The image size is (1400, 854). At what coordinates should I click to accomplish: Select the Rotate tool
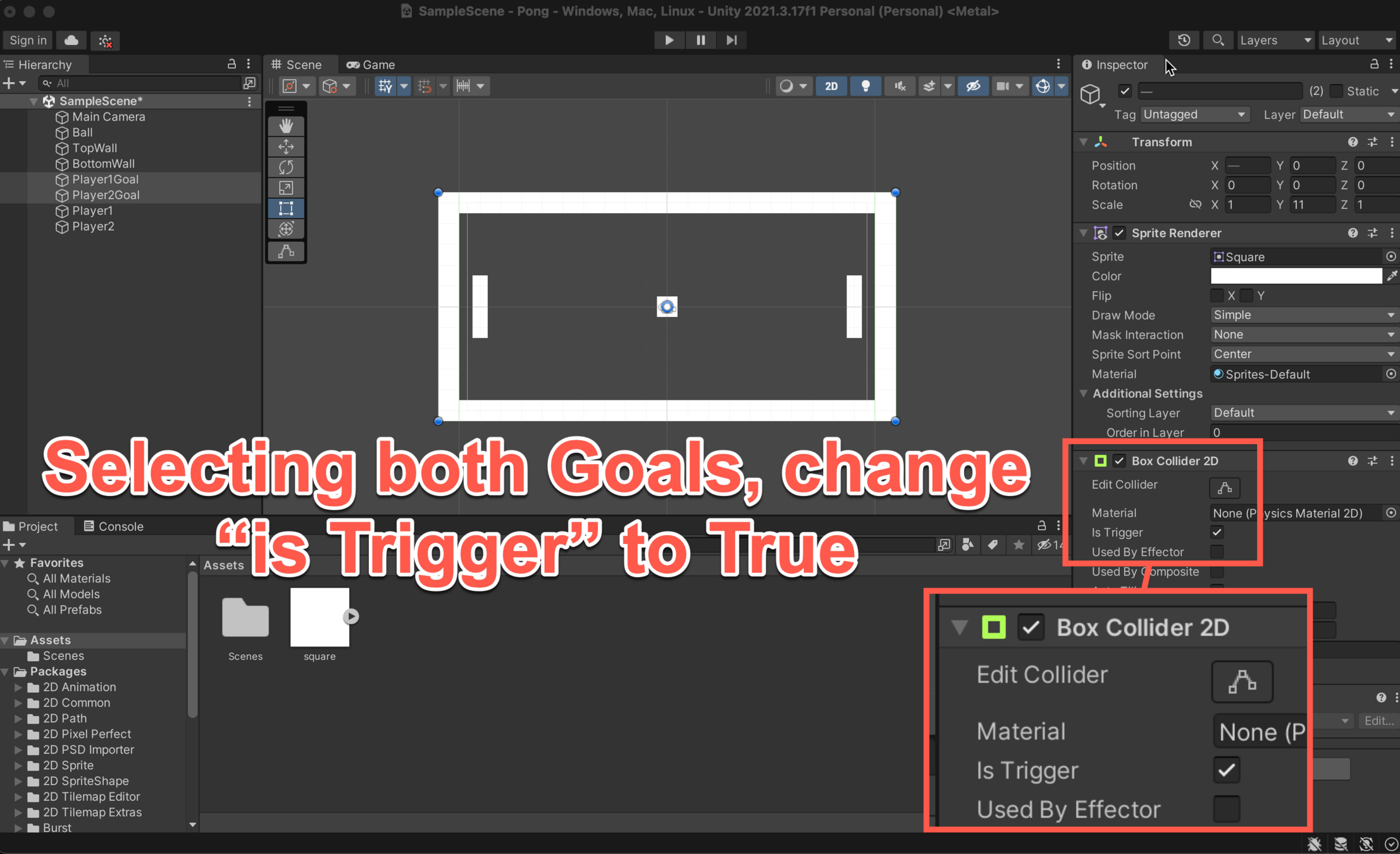286,167
